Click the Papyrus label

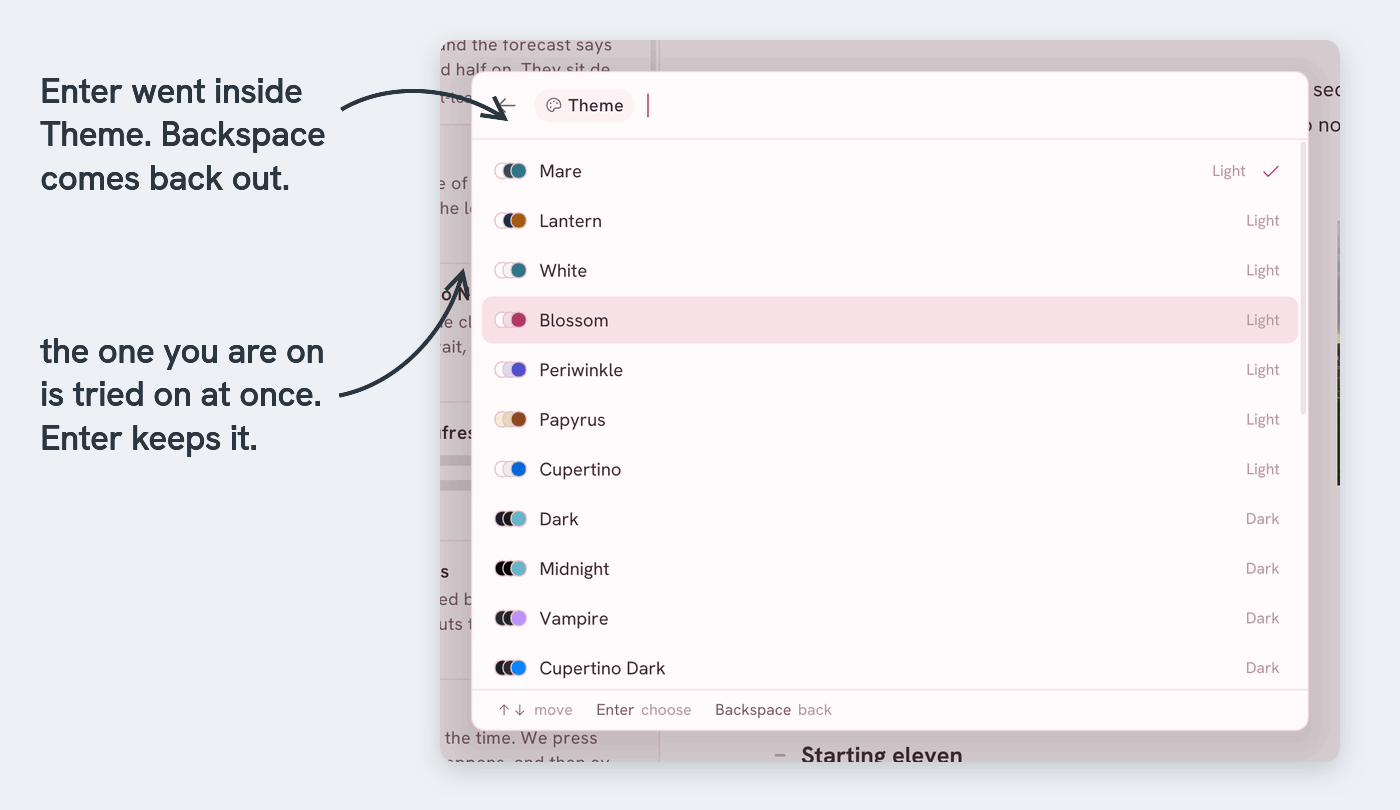pyautogui.click(x=572, y=420)
